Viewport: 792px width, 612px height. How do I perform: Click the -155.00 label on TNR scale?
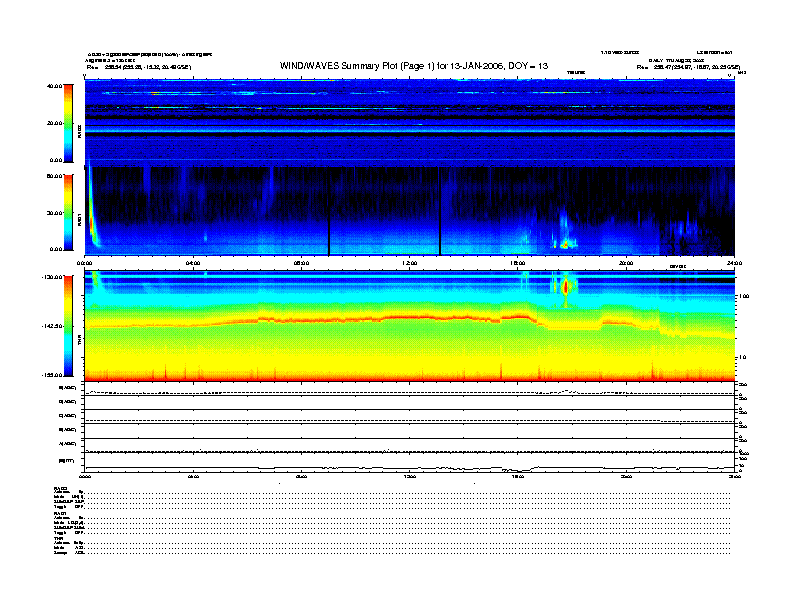click(x=52, y=375)
